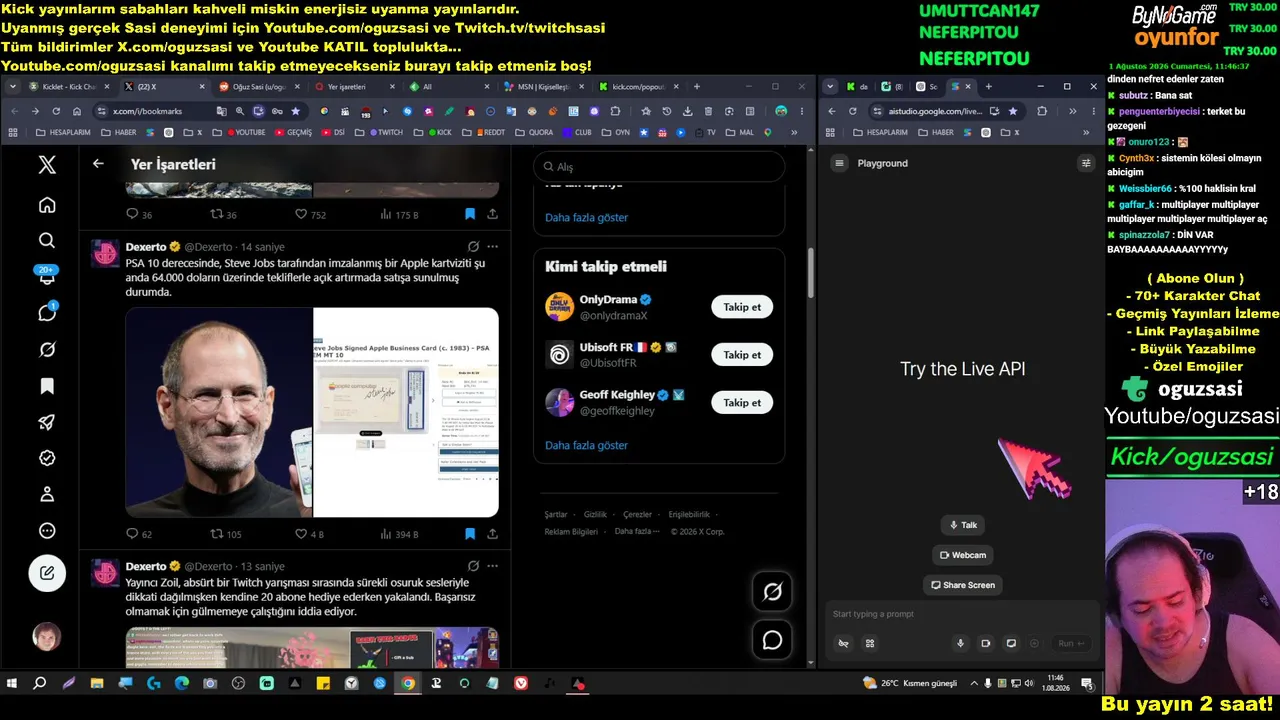1280x720 pixels.
Task: Open Grok from the X left sidebar
Action: click(x=47, y=350)
